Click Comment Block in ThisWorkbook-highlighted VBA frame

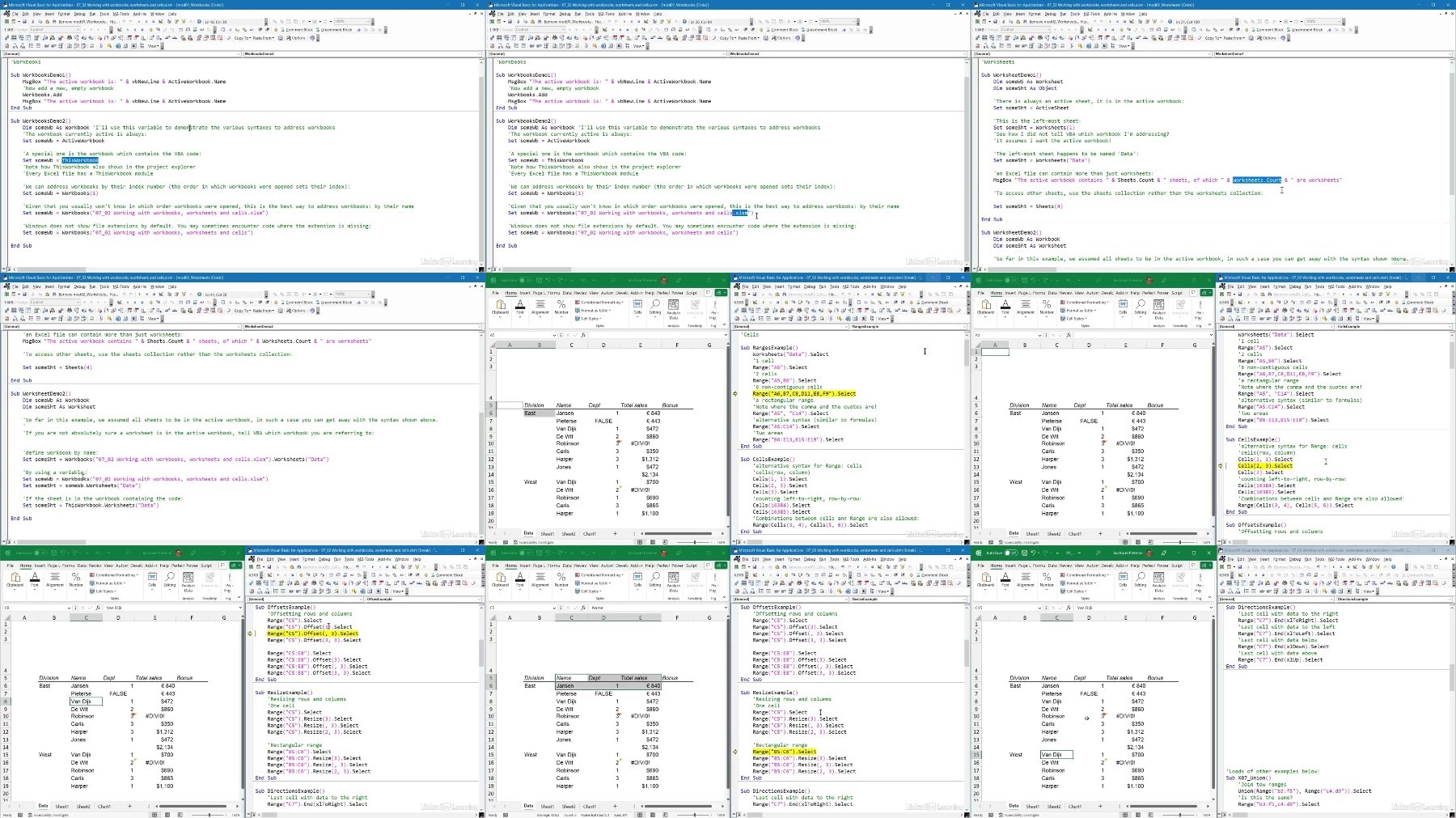coord(296,29)
